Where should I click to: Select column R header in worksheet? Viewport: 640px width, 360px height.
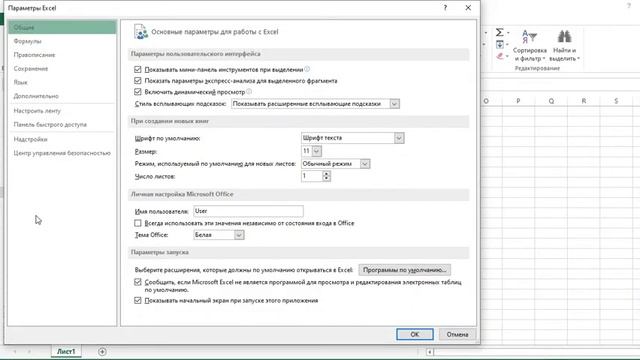click(x=584, y=101)
